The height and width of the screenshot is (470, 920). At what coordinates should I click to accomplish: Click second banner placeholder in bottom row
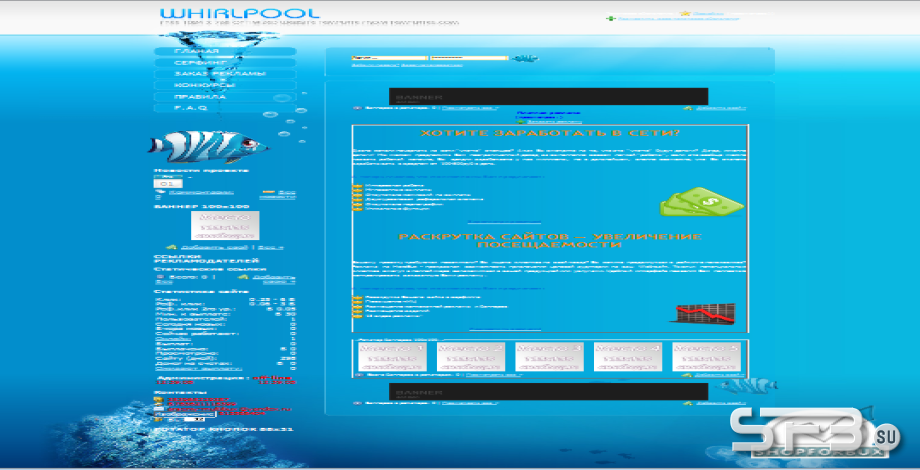click(471, 357)
